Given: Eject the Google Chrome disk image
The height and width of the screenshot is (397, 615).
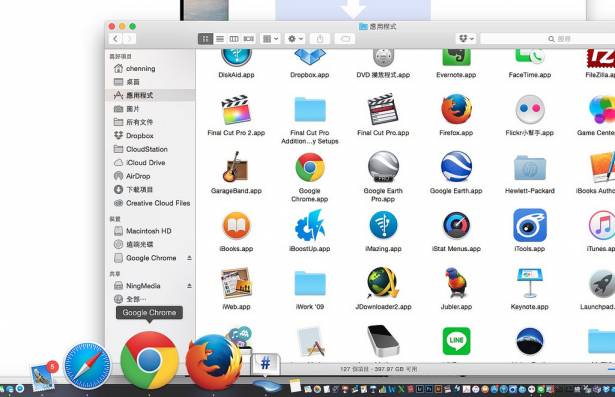Looking at the screenshot, I should (189, 258).
